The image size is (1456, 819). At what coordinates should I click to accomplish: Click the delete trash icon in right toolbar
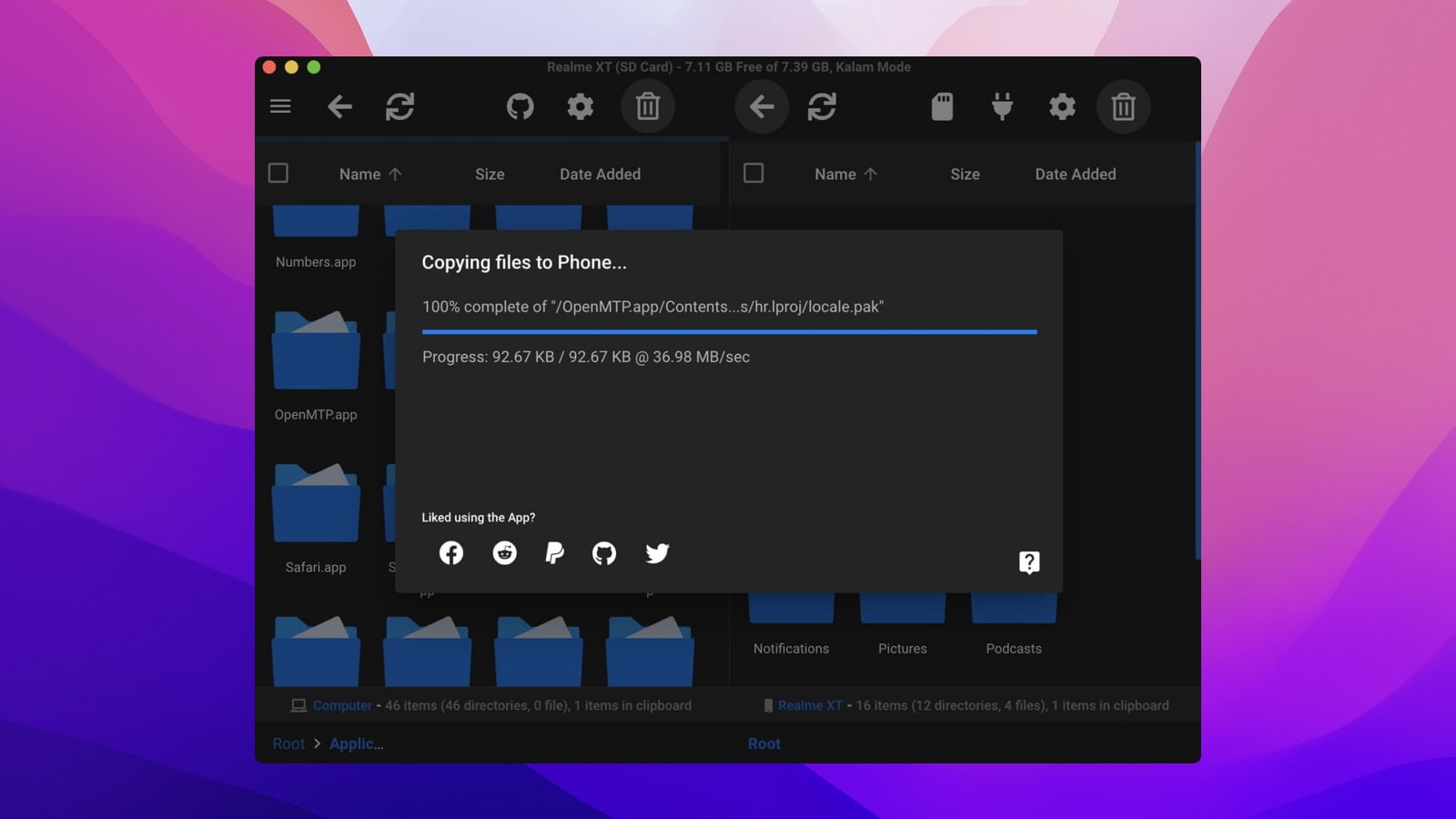(1124, 106)
